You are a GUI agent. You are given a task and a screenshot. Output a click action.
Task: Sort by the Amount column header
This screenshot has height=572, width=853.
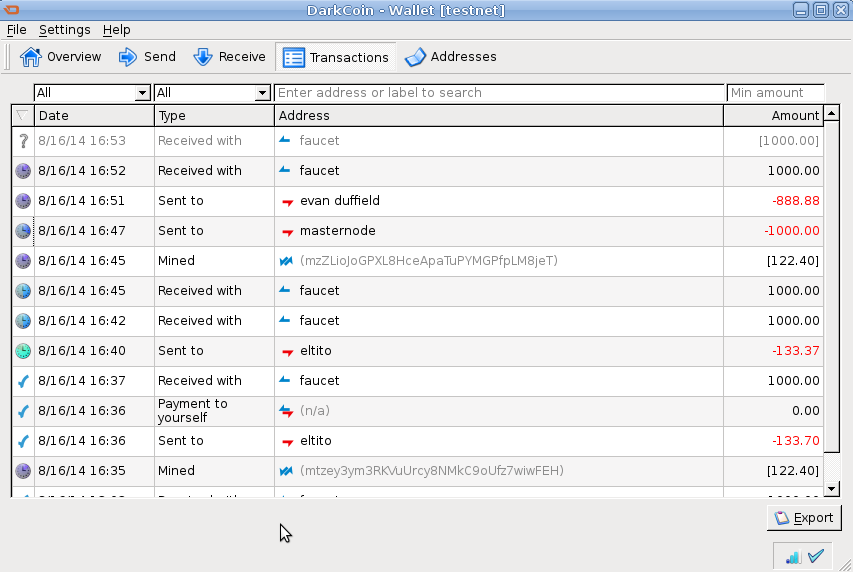click(774, 115)
